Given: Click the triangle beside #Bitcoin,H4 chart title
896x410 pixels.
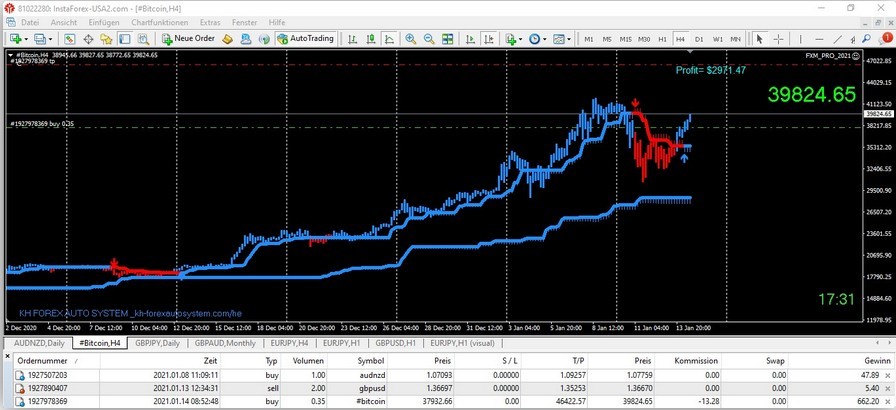Looking at the screenshot, I should coord(10,55).
